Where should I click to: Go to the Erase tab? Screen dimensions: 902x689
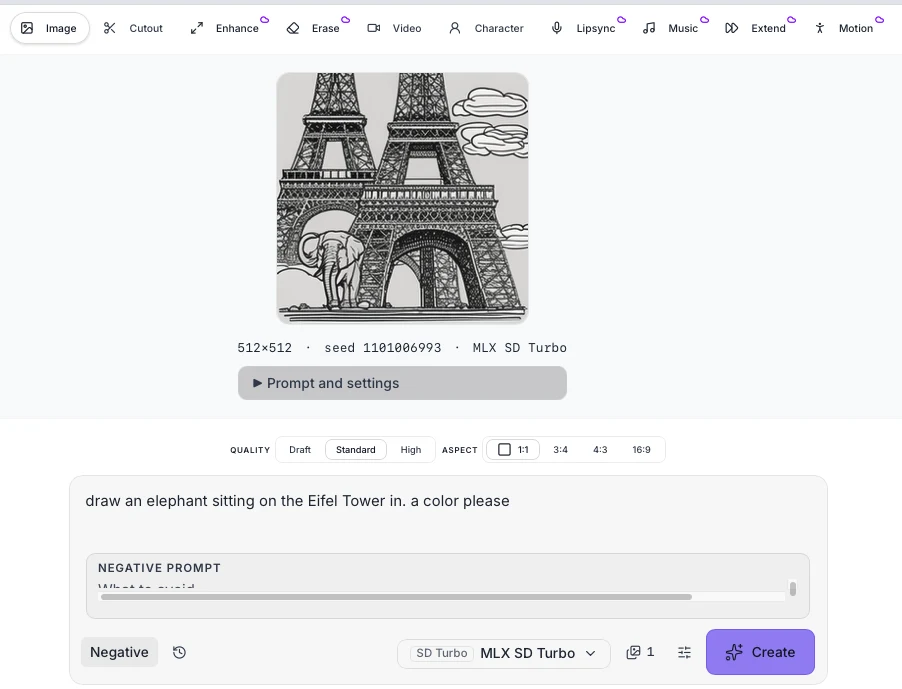pyautogui.click(x=313, y=28)
